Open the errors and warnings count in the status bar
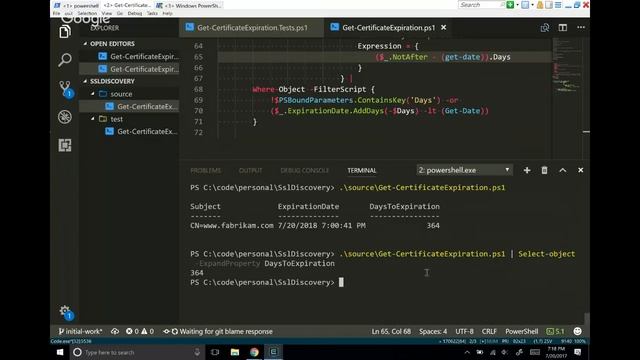 (140, 331)
